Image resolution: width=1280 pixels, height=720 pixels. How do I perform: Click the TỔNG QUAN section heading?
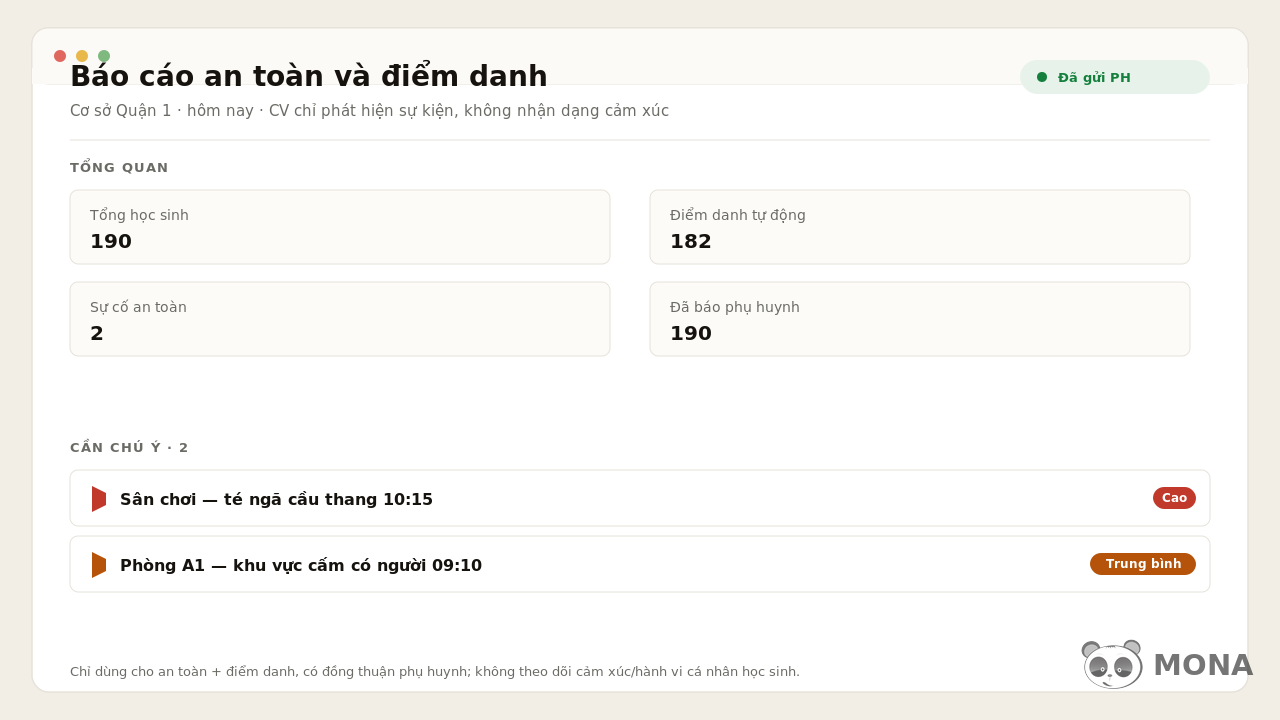[119, 168]
